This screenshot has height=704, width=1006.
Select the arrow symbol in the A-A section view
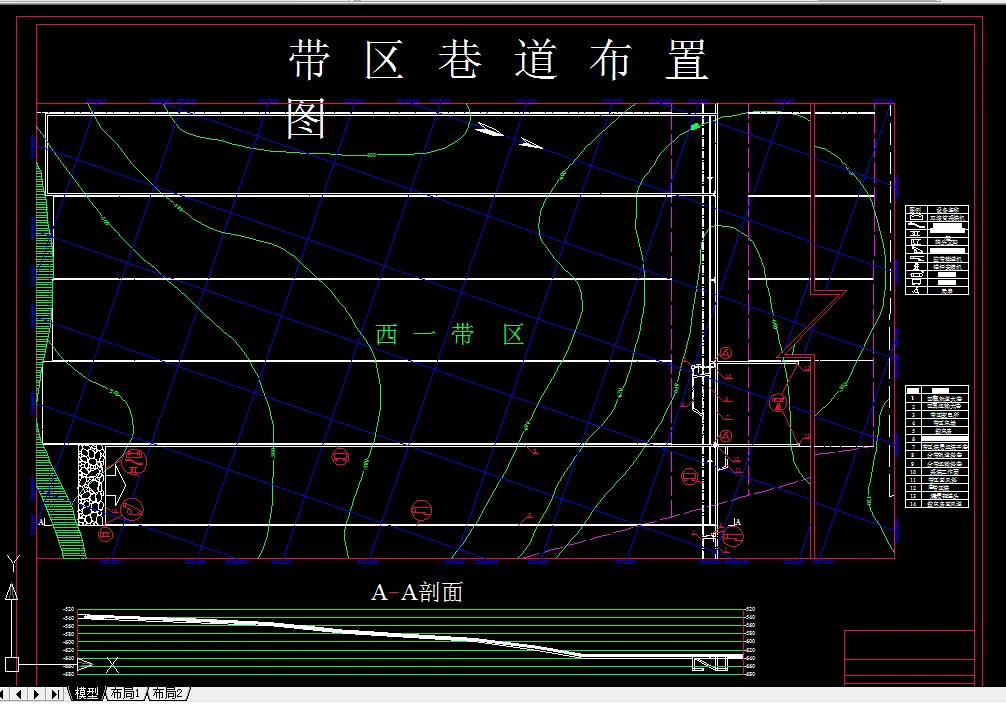(85, 664)
